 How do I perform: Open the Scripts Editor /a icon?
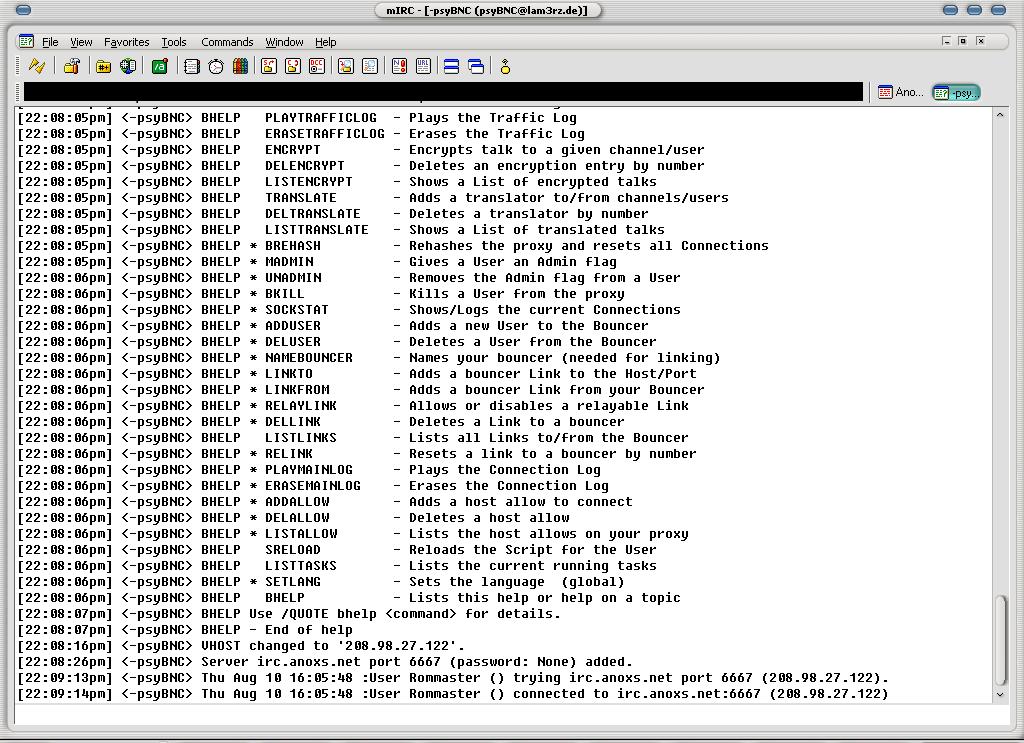[159, 66]
